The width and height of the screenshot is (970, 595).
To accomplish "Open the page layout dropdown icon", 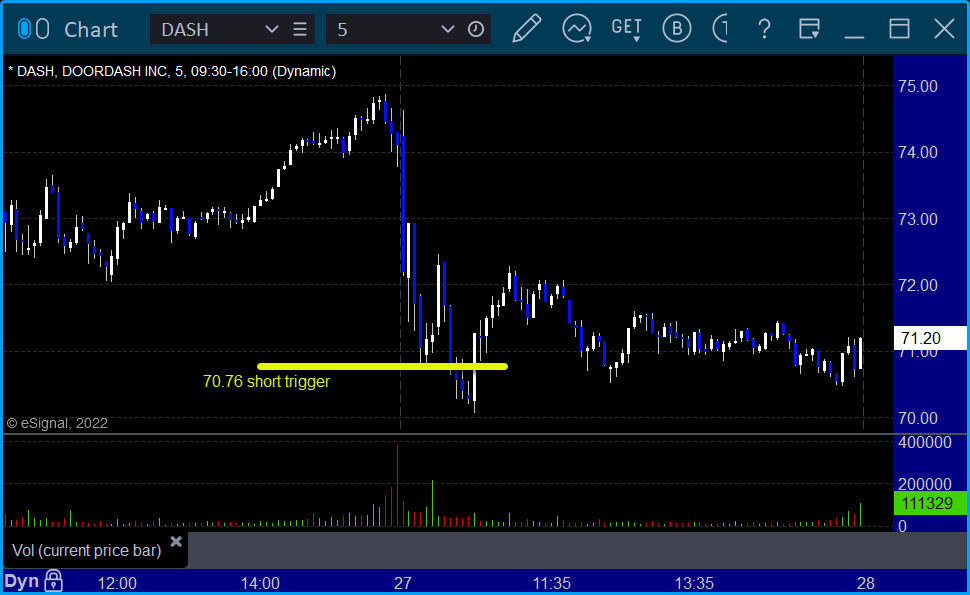I will pyautogui.click(x=809, y=28).
